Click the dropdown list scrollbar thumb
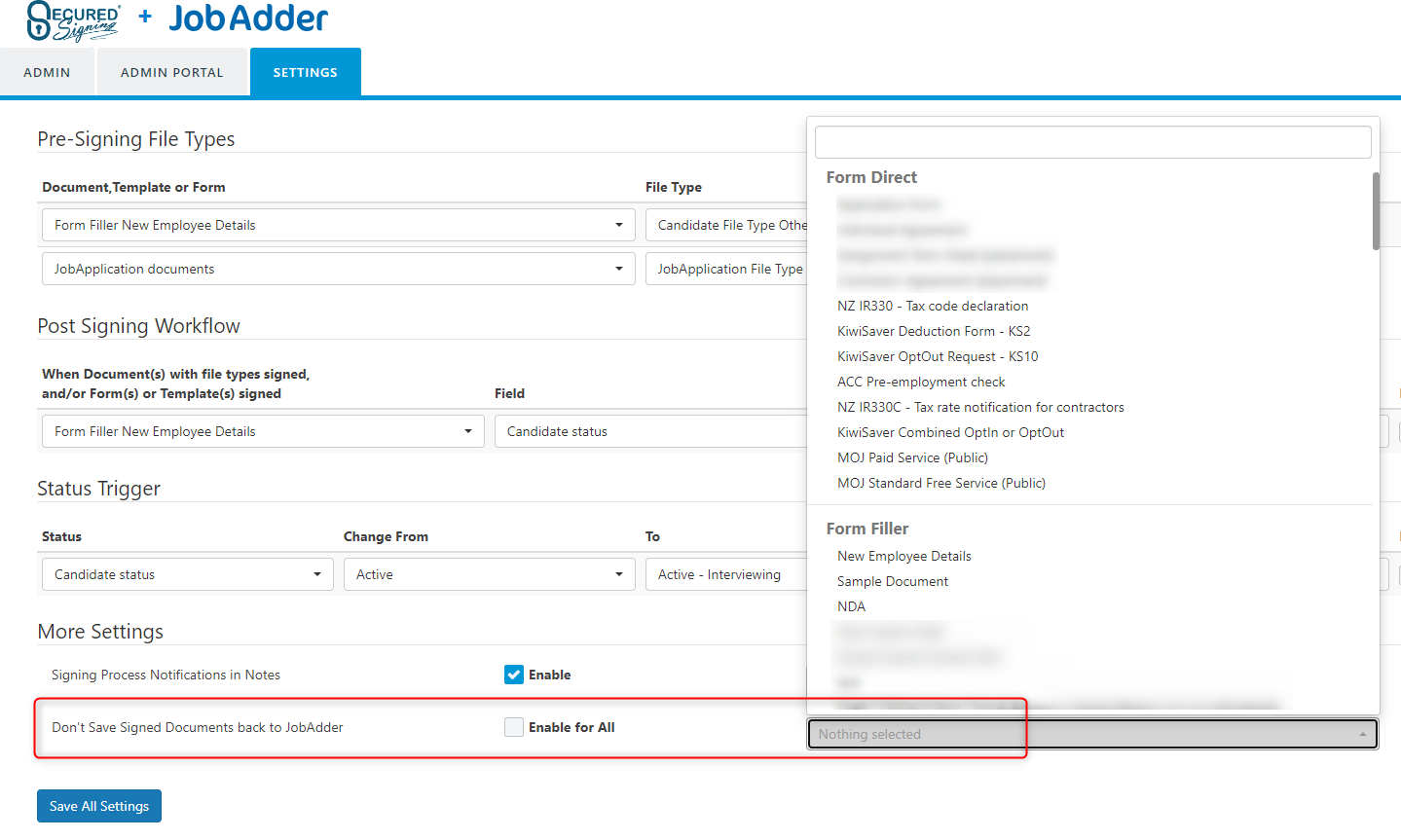The image size is (1401, 840). 1376,210
